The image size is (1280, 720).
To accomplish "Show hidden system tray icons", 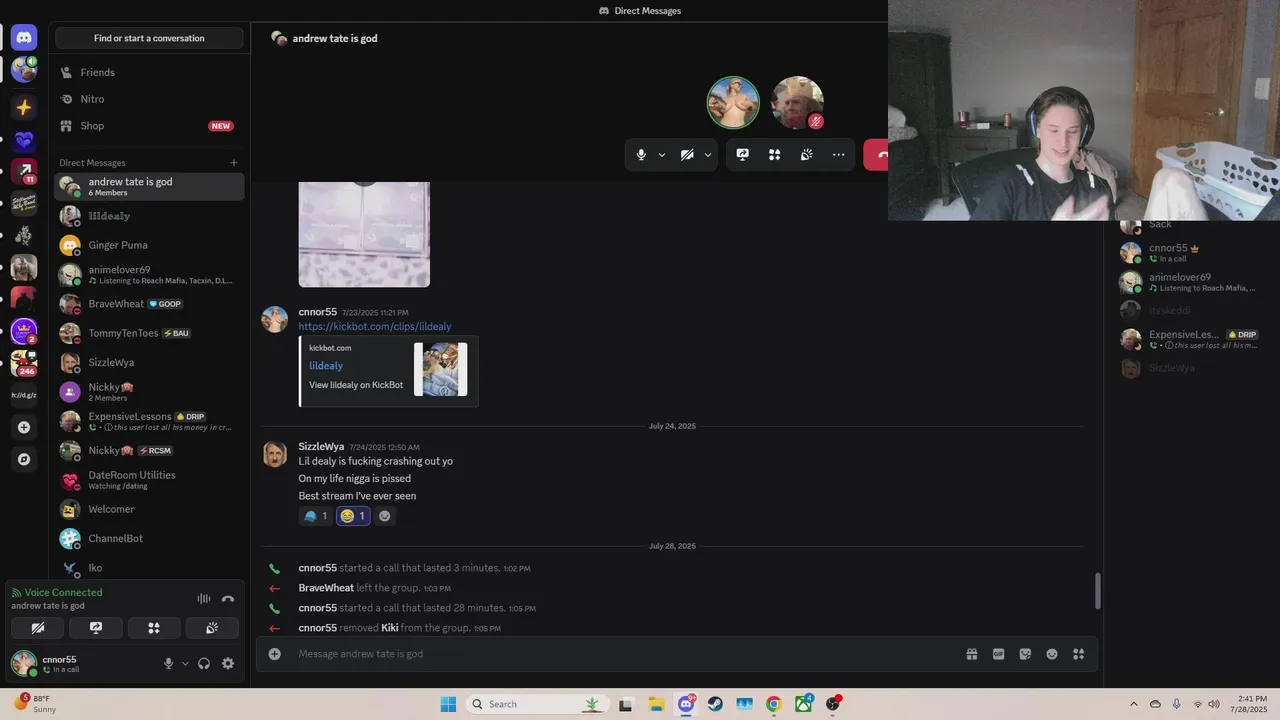I will (x=1133, y=704).
